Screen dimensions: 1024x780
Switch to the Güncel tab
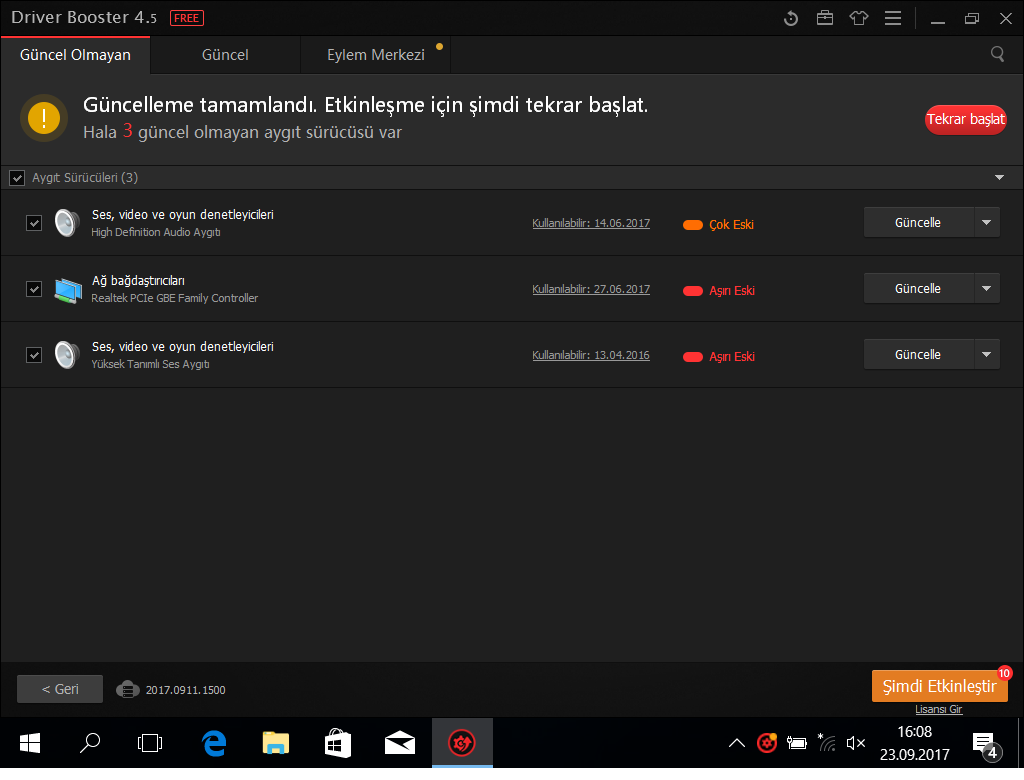point(225,55)
